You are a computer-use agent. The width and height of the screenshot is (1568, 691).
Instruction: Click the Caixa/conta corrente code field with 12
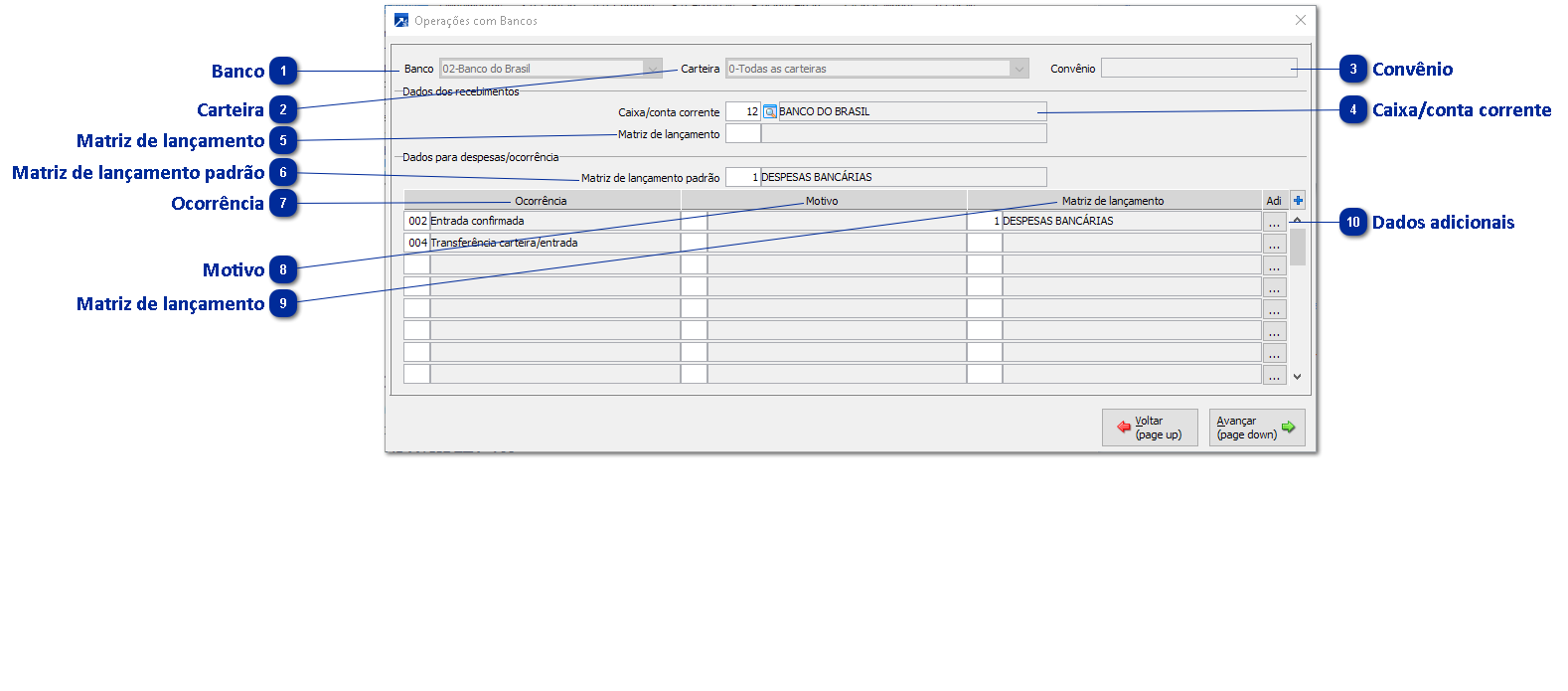(x=743, y=111)
